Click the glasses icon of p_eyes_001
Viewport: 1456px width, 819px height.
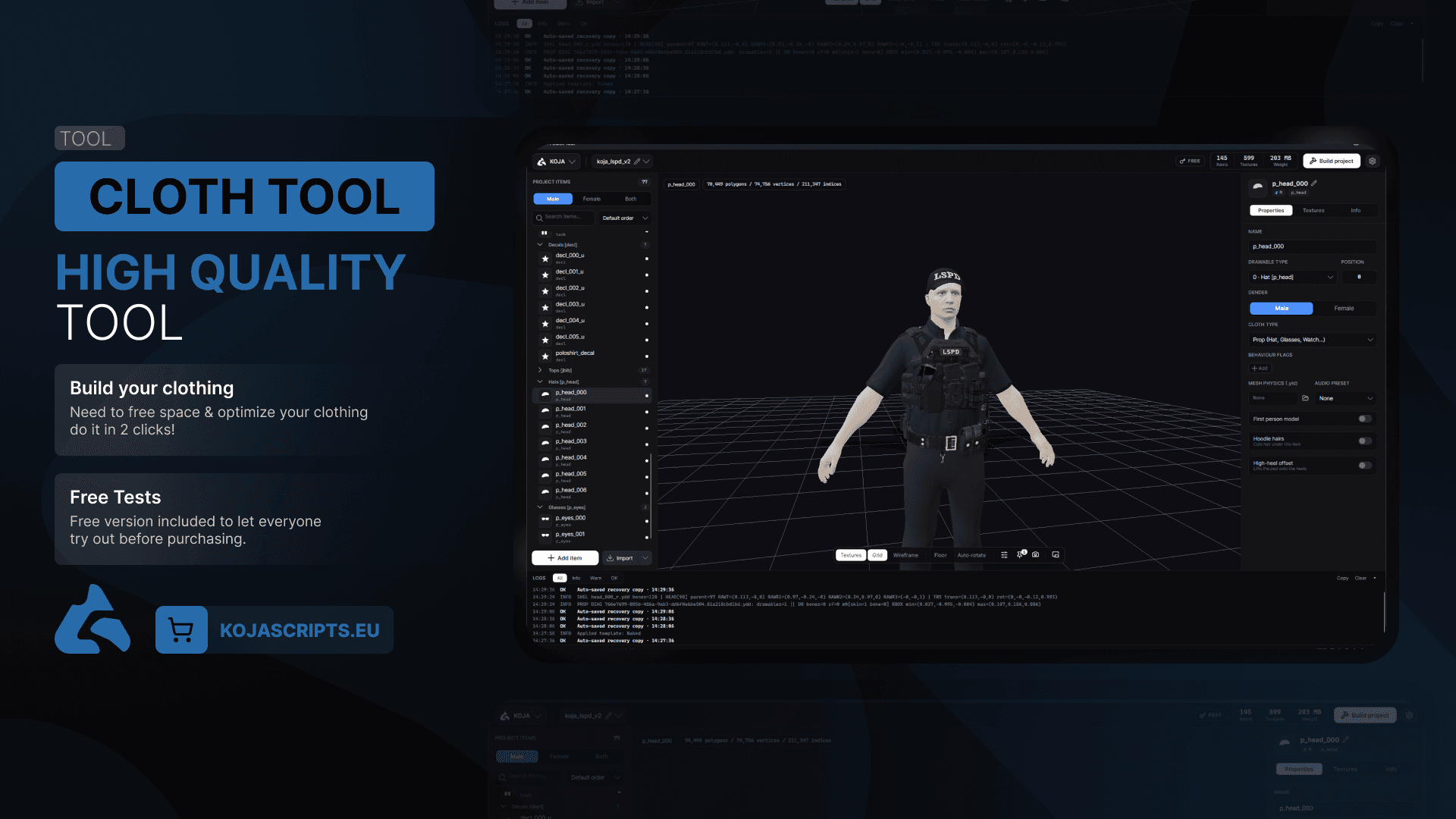click(545, 536)
